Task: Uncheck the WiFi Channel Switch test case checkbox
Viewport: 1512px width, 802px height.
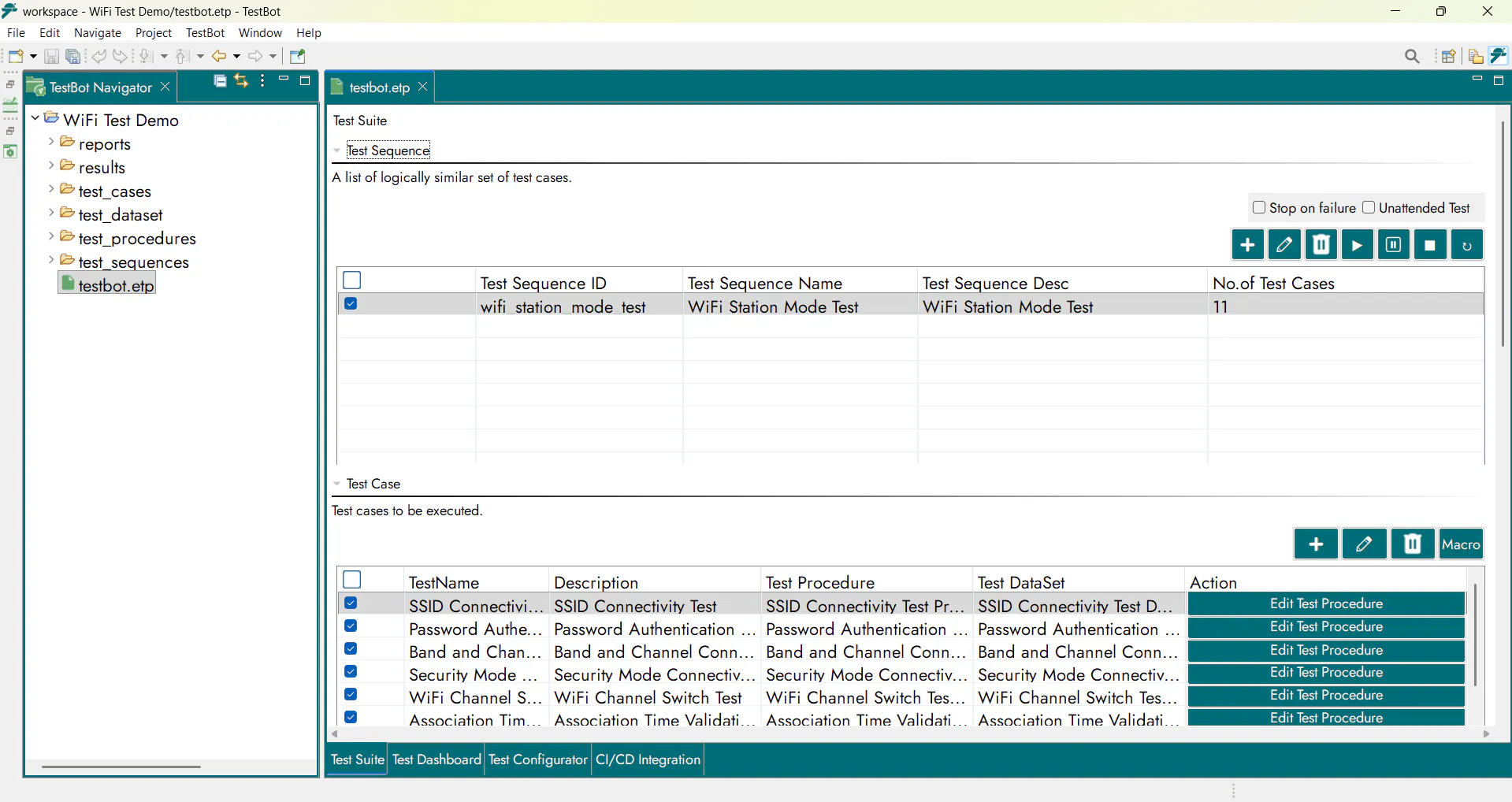Action: (351, 695)
